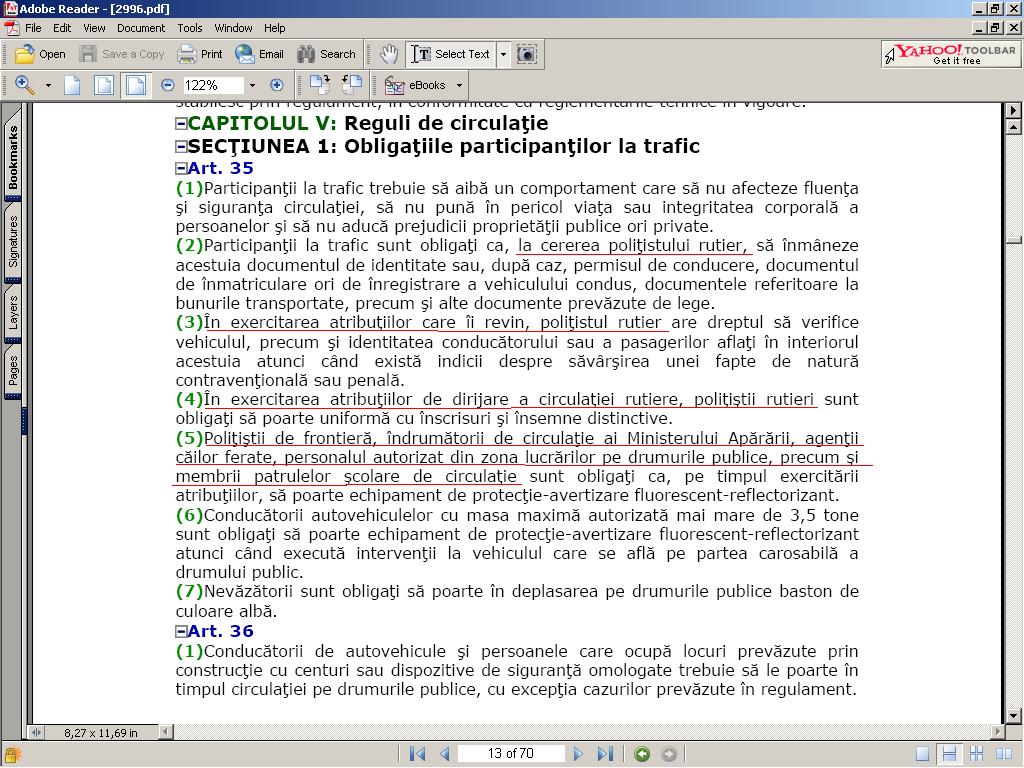Go to the previous page
The width and height of the screenshot is (1024, 768).
coord(445,754)
